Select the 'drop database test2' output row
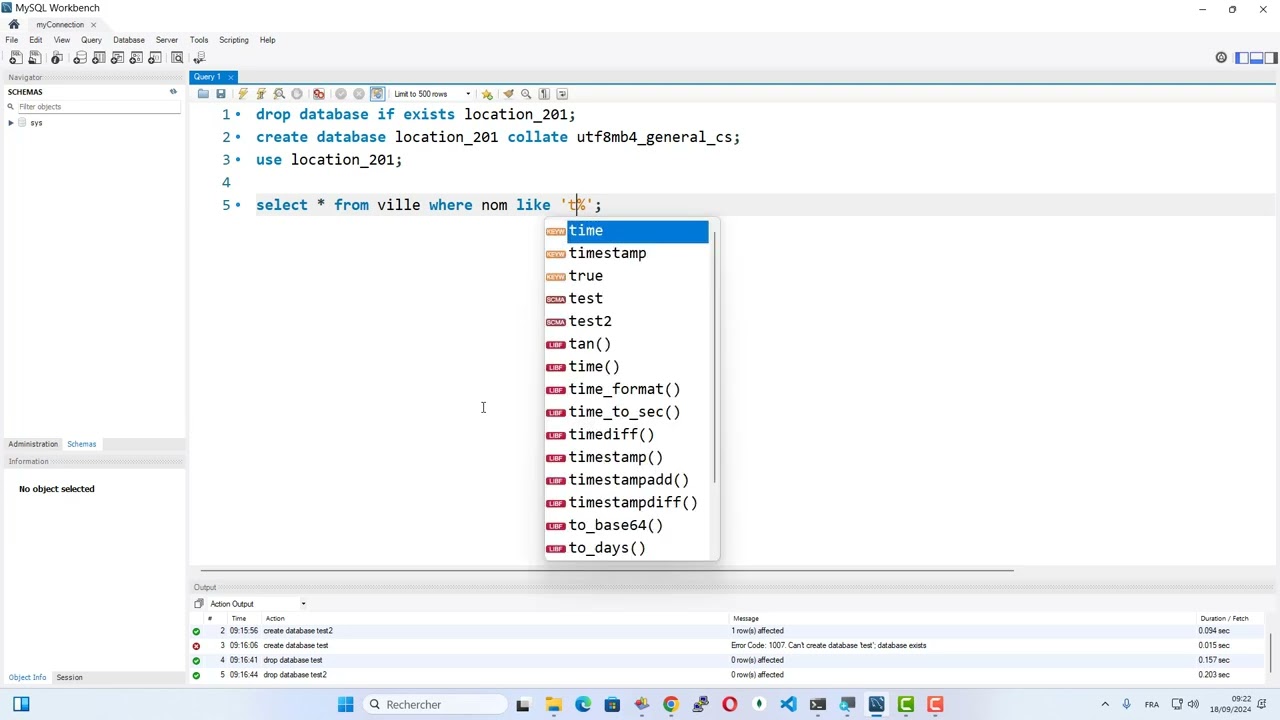1280x720 pixels. (728, 675)
